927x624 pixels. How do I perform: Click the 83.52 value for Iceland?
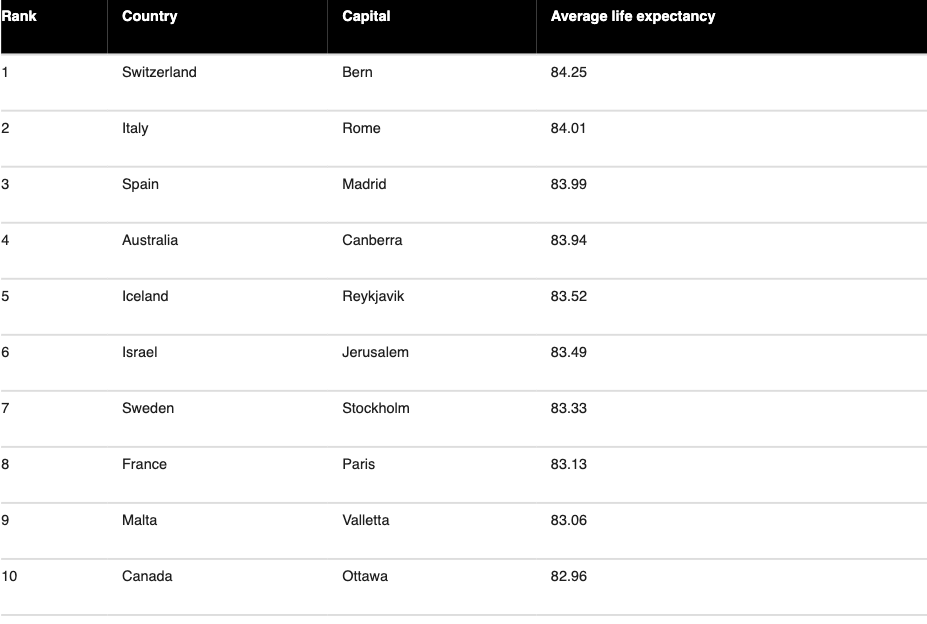[x=569, y=296]
